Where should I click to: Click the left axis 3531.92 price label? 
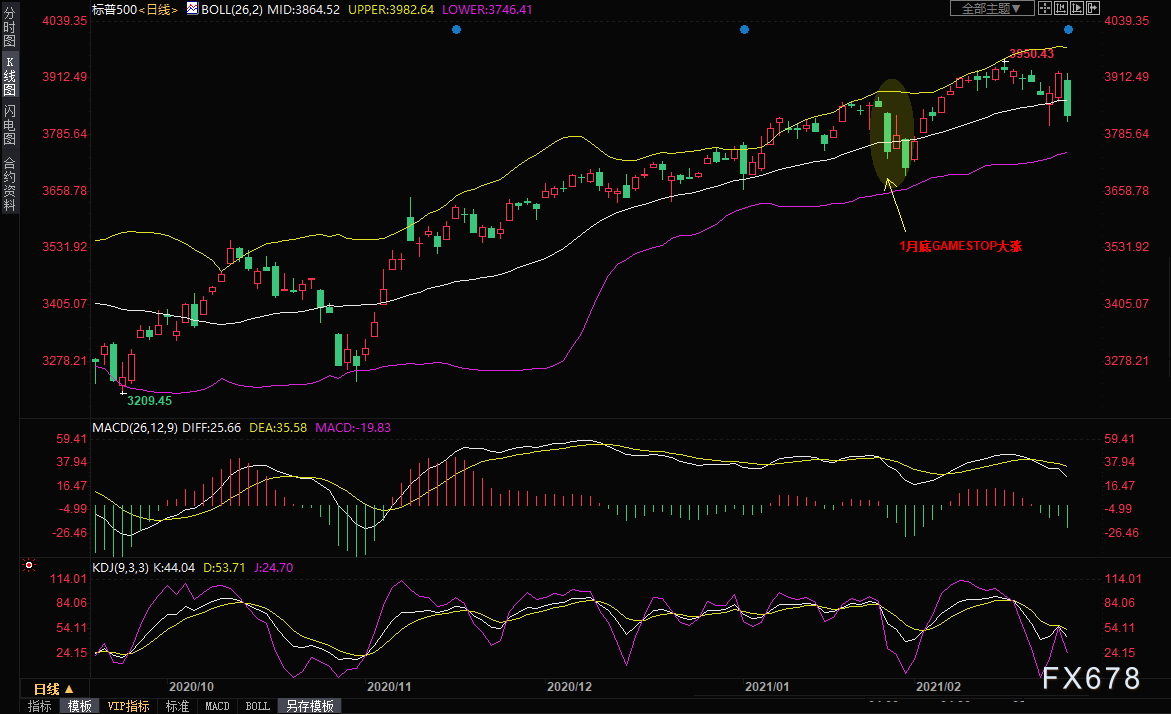(x=64, y=246)
